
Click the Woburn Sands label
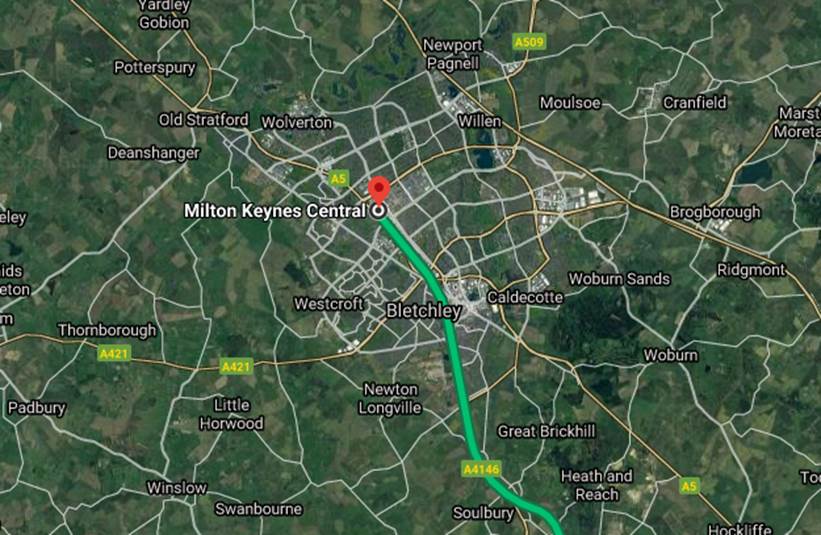coord(619,279)
